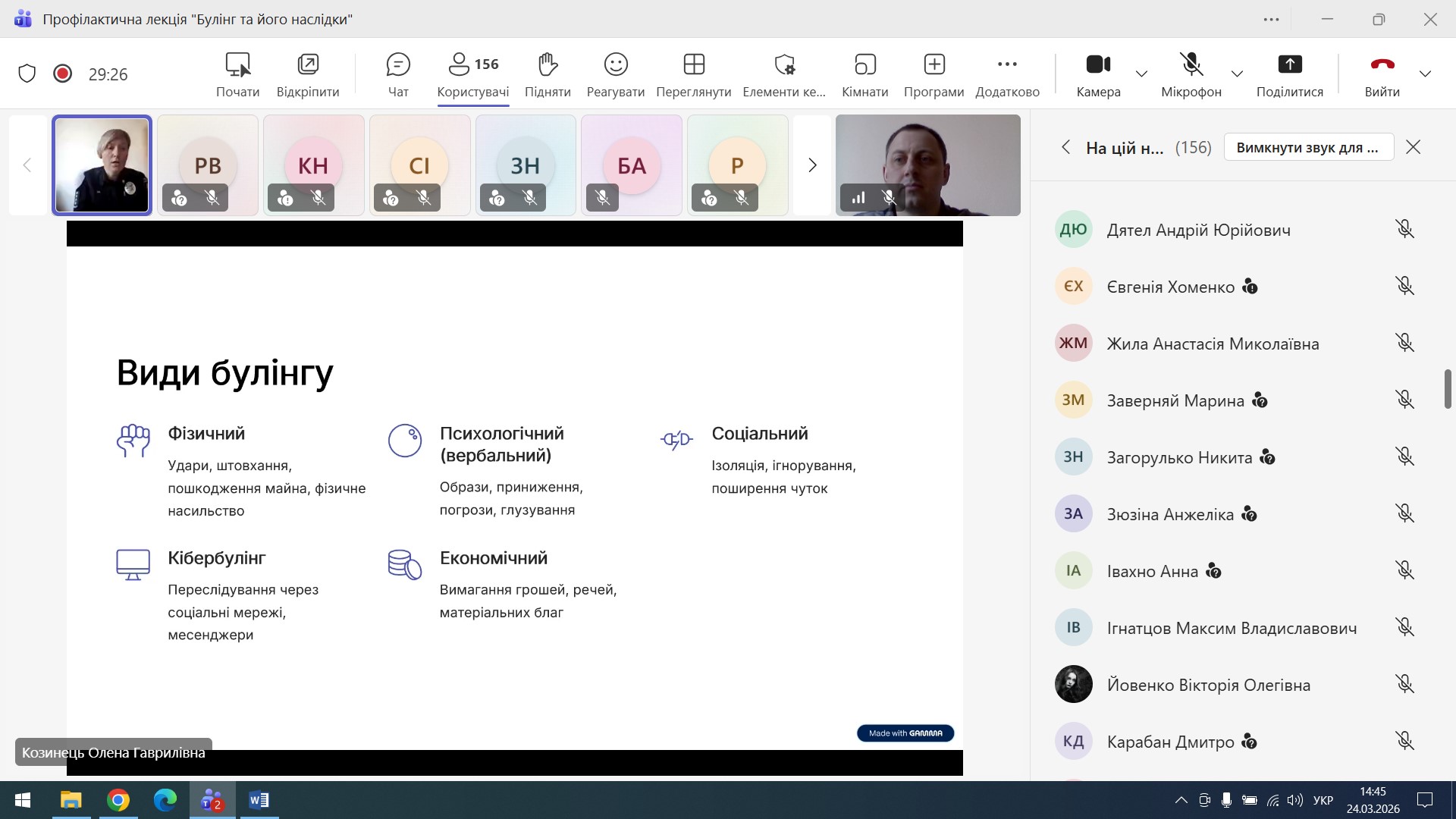Open Microsoft Word from the taskbar

click(259, 800)
